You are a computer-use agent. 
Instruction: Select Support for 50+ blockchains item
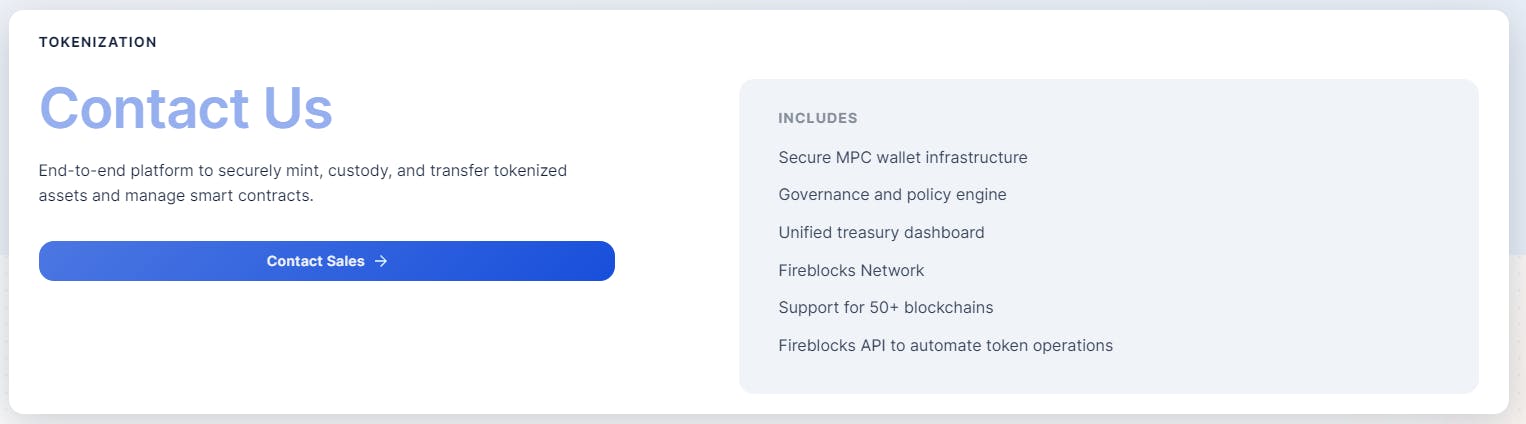coord(885,308)
